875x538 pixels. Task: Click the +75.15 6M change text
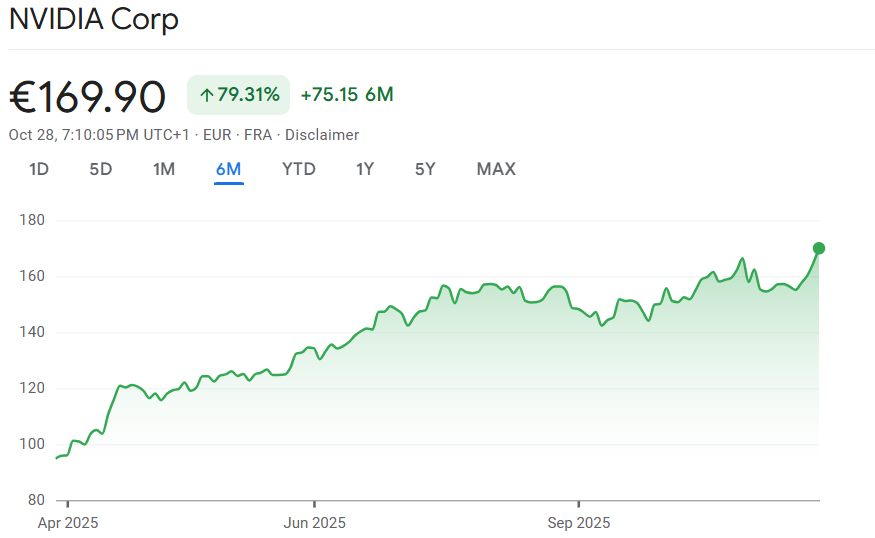(x=347, y=95)
